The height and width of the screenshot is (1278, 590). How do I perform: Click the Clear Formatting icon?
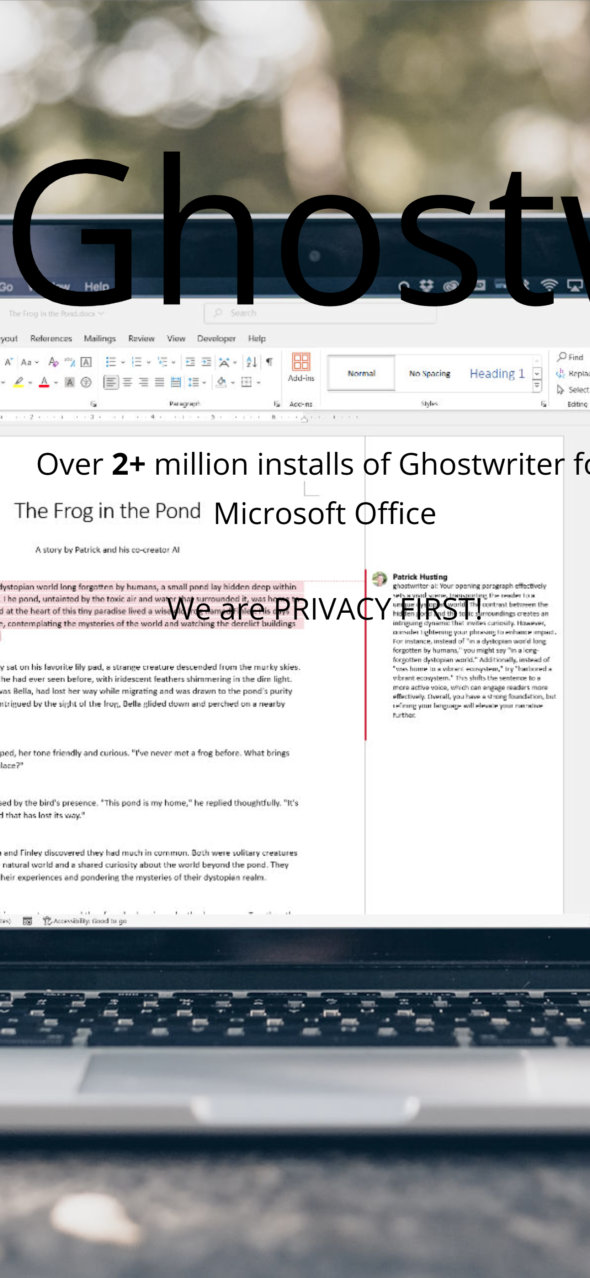tap(53, 362)
